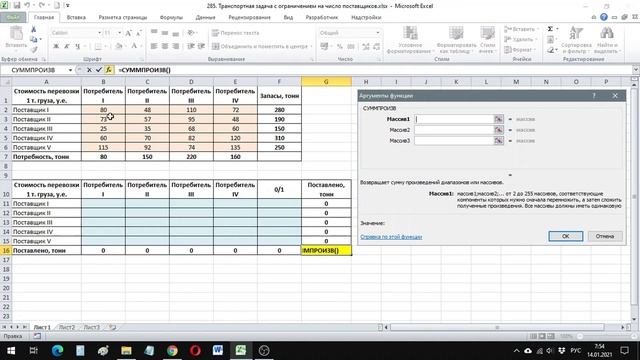640x360 pixels.
Task: Switch to the Вид ribbon tab
Action: tap(288, 17)
